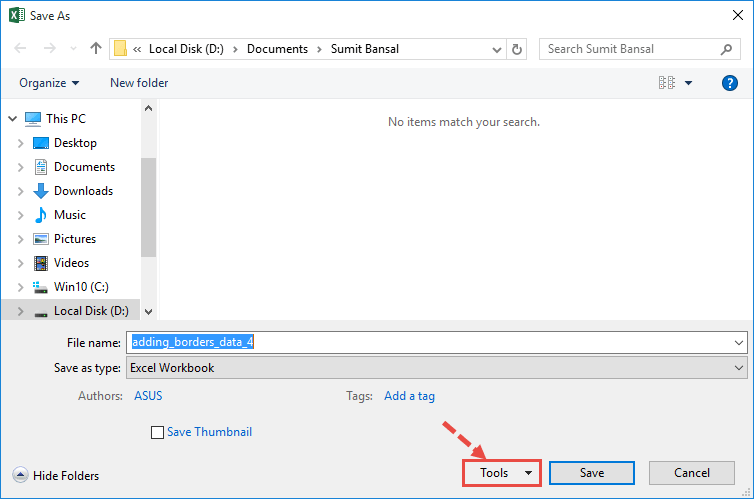
Task: Click the refresh icon in address bar
Action: click(x=516, y=48)
